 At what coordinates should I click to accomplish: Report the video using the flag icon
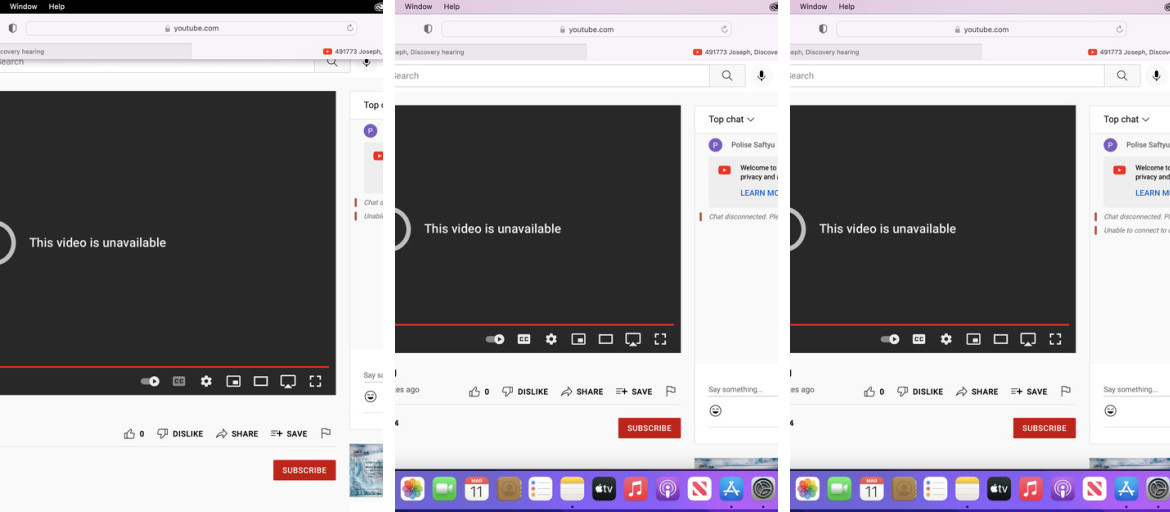point(671,392)
